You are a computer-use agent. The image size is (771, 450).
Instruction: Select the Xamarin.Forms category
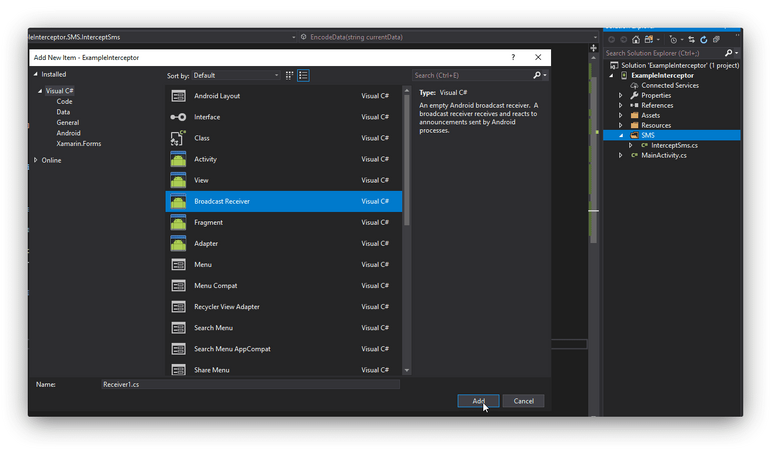79,144
